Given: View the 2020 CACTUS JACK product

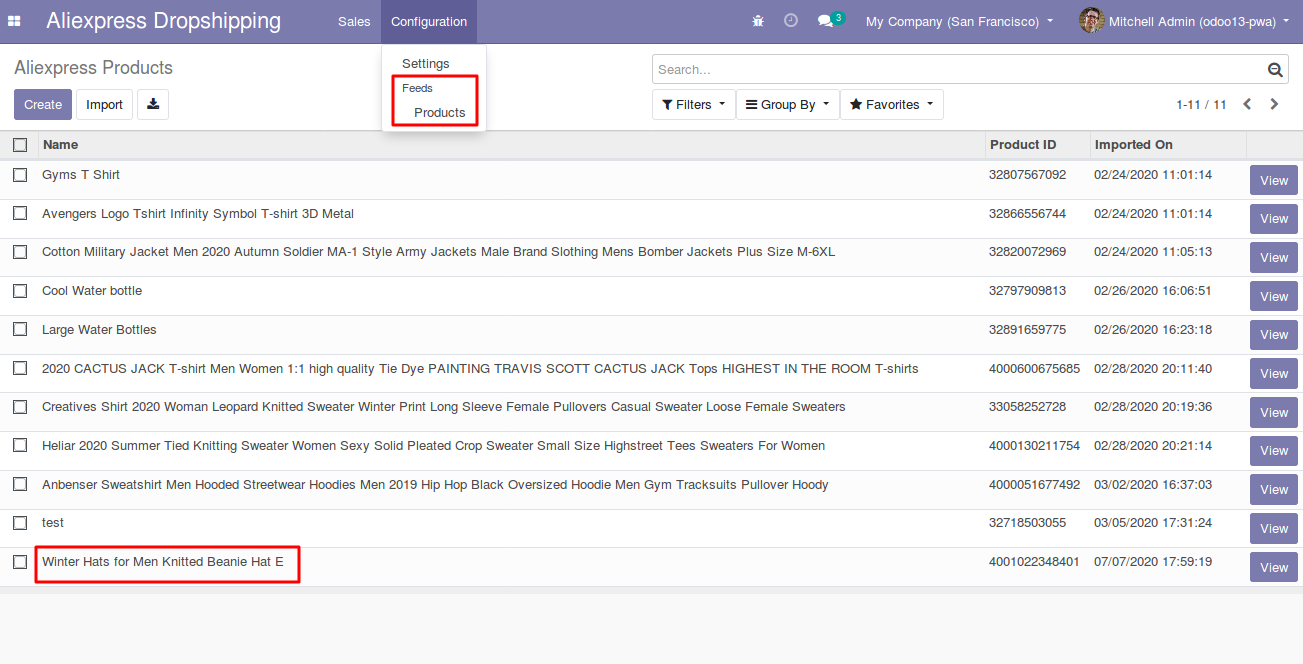Looking at the screenshot, I should point(1274,374).
